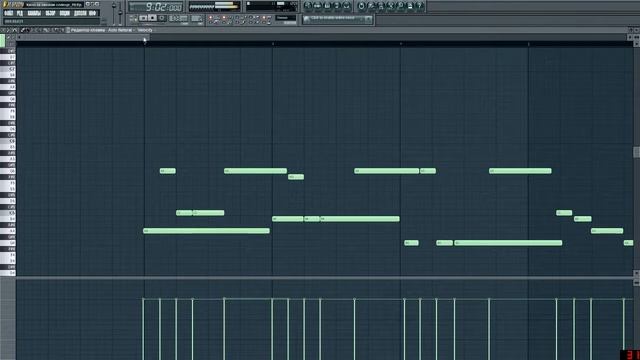Viewport: 640px width, 360px height.
Task: Select the longest G4 note
Action: pyautogui.click(x=508, y=243)
